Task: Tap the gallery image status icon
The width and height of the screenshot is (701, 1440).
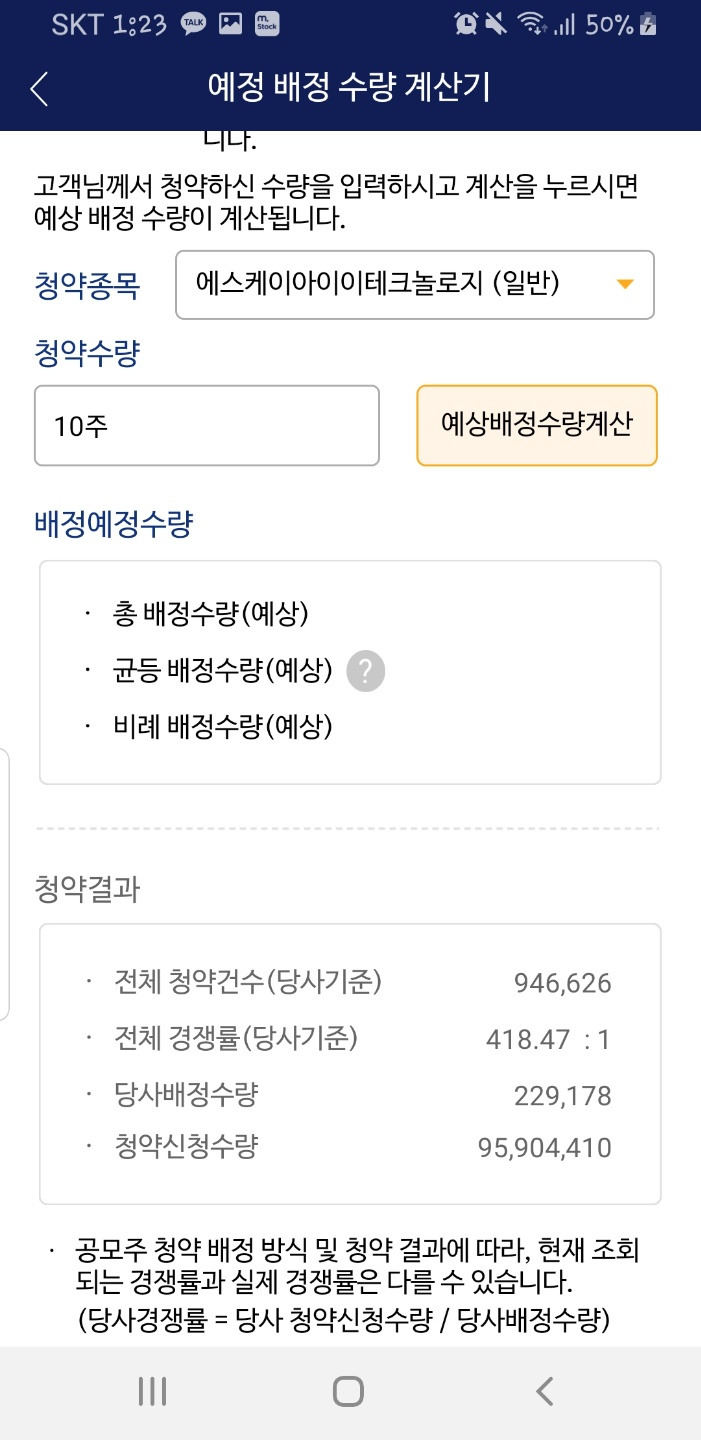Action: [231, 24]
